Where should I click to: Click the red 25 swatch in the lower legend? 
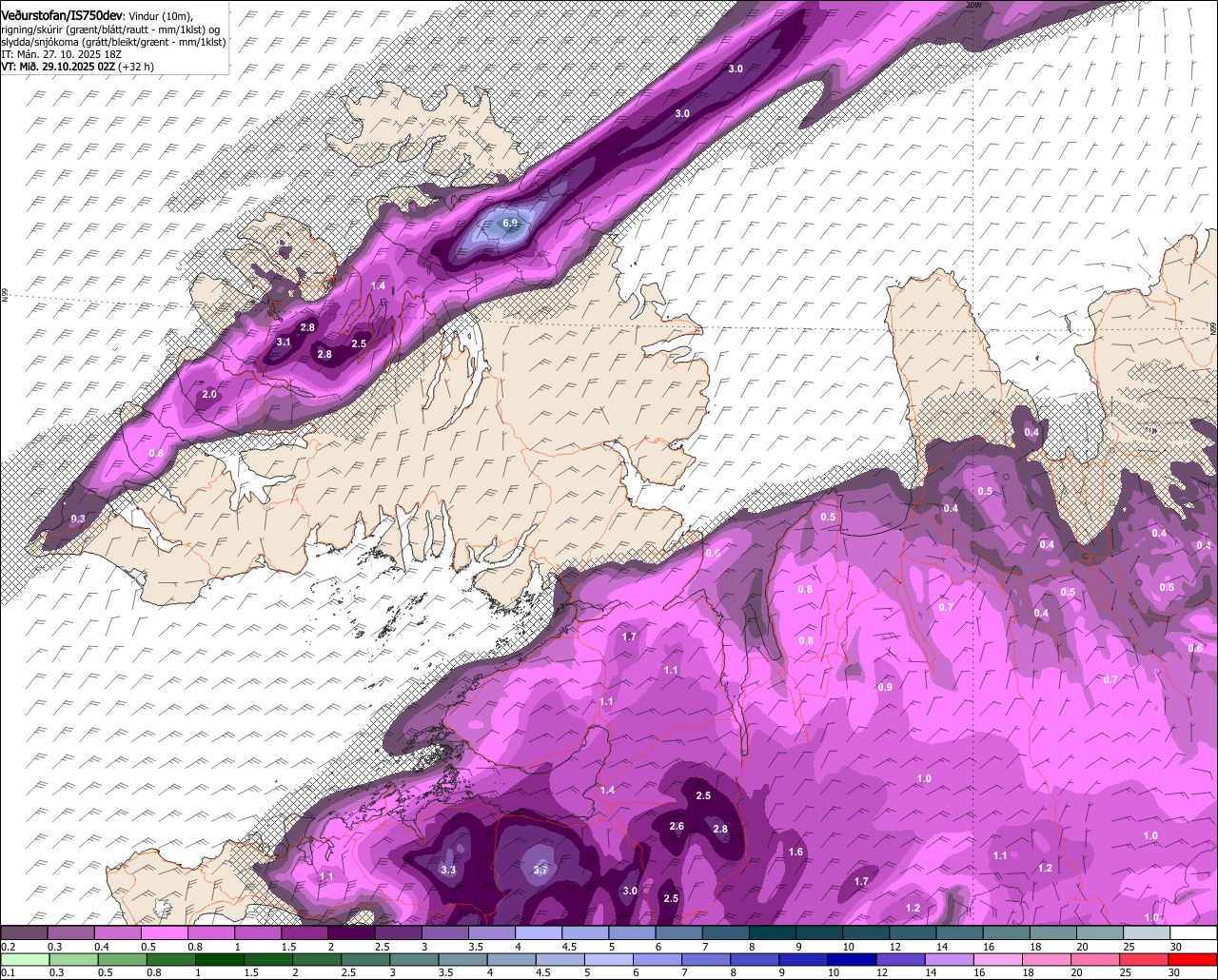[x=1144, y=959]
